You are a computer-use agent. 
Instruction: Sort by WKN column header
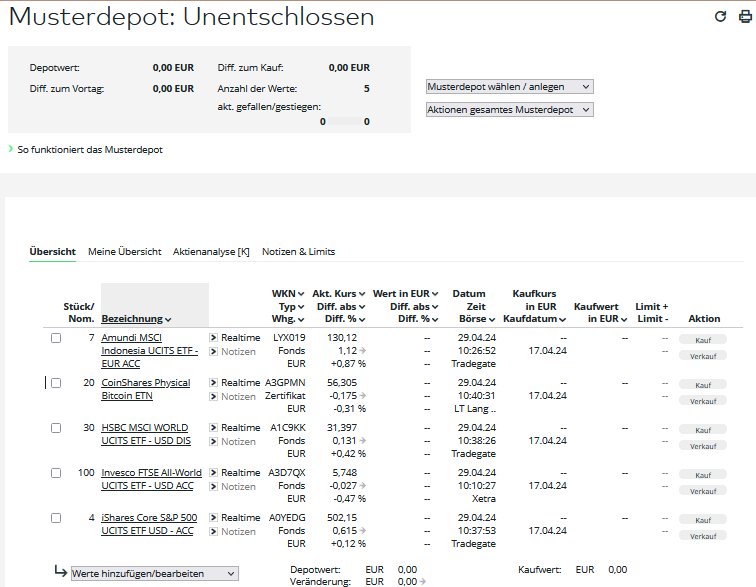click(x=288, y=294)
